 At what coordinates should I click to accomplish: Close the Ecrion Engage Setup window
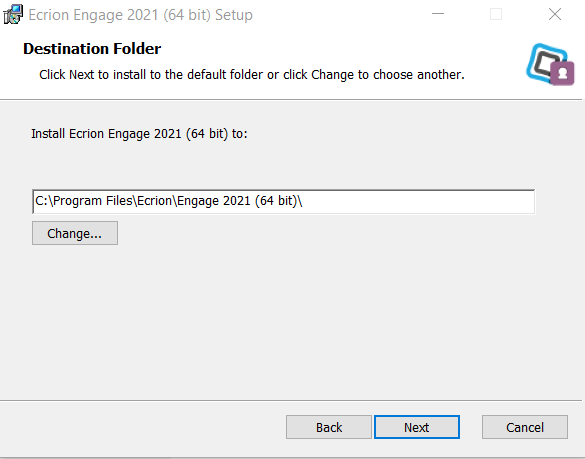coord(555,14)
